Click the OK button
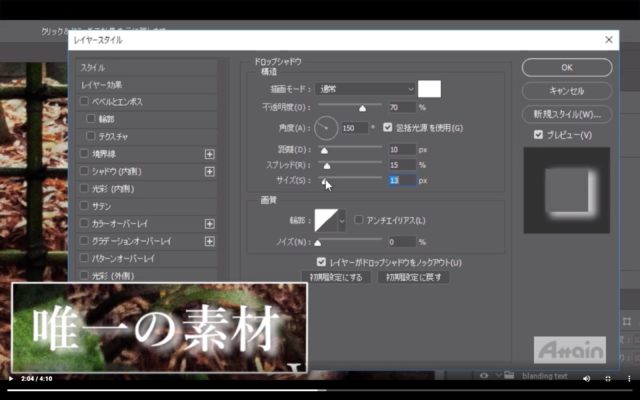Screen dimensions: 640x400 point(567,67)
